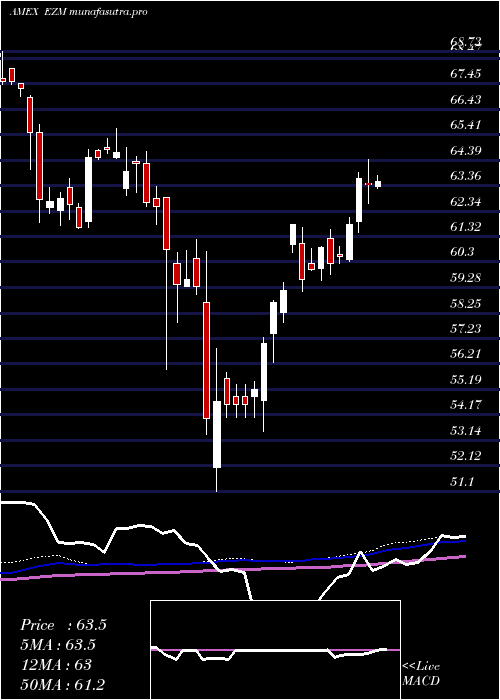Click the long red candle dropping to 54
The height and width of the screenshot is (700, 500).
(x=206, y=360)
